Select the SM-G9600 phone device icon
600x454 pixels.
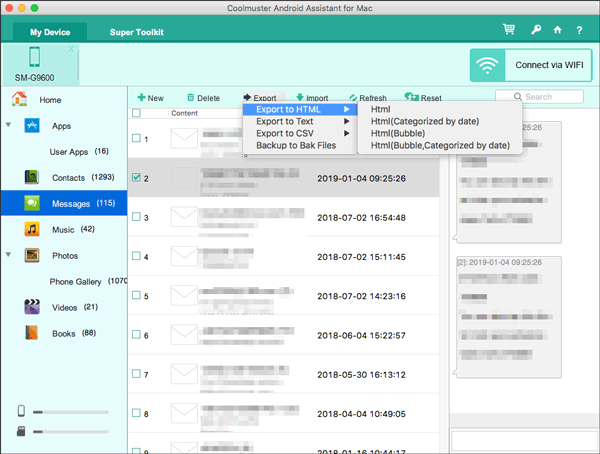pyautogui.click(x=34, y=57)
